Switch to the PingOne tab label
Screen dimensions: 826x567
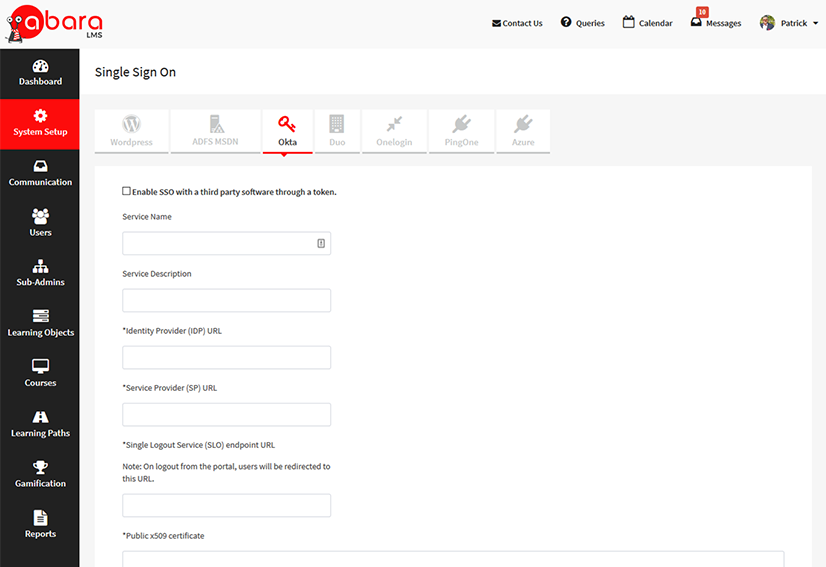coord(461,142)
